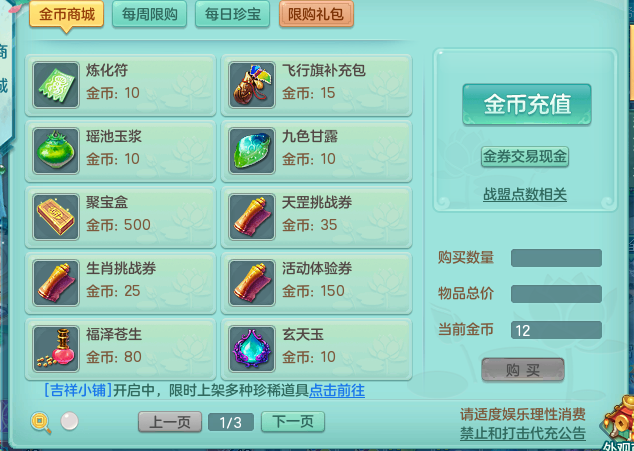Pick the 玄天玉 teal jade icon

click(251, 349)
